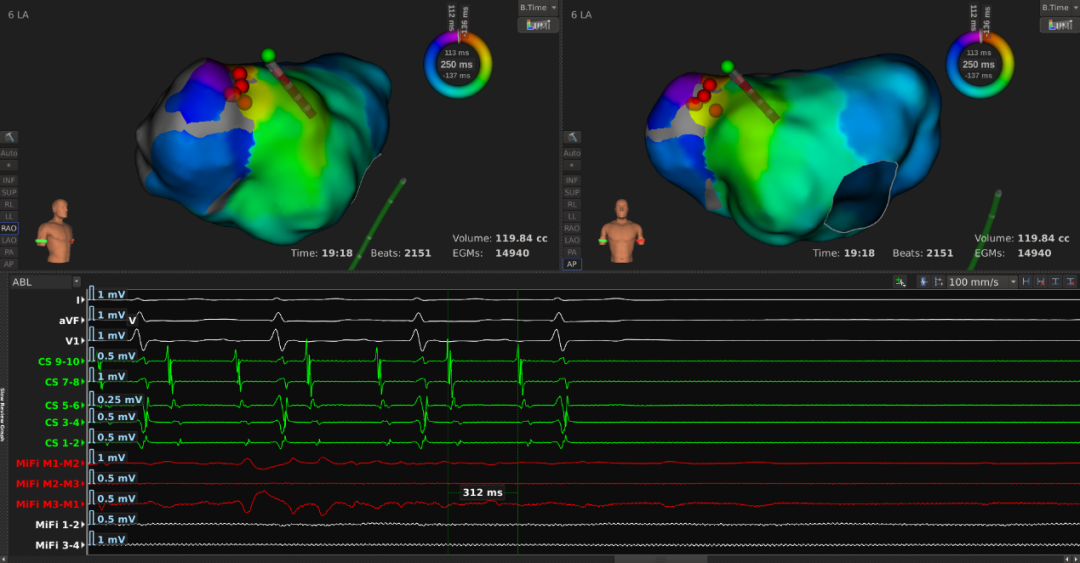Click the CS 9-10 channel label

[63, 361]
